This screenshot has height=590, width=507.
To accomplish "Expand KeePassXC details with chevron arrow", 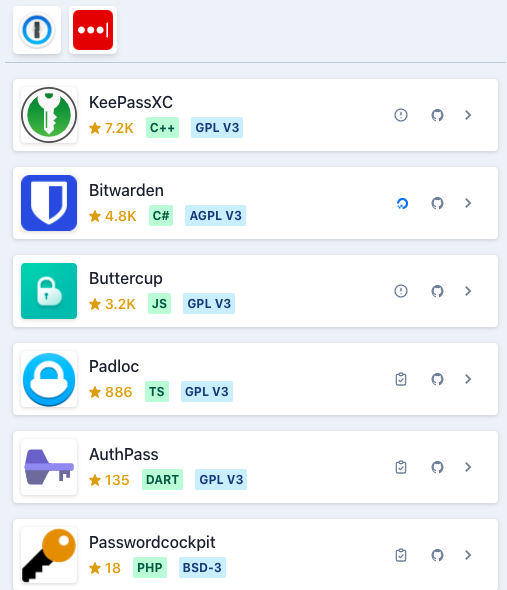I will pos(468,115).
